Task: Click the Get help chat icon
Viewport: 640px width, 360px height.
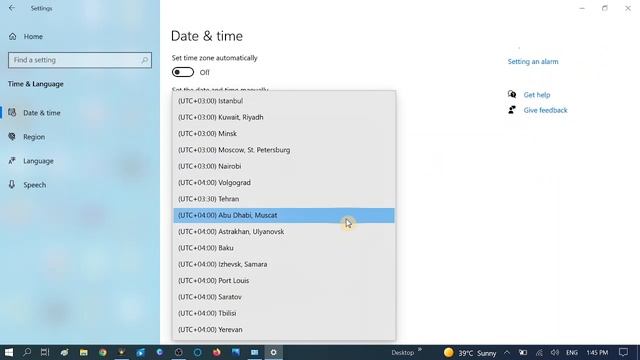Action: point(512,94)
